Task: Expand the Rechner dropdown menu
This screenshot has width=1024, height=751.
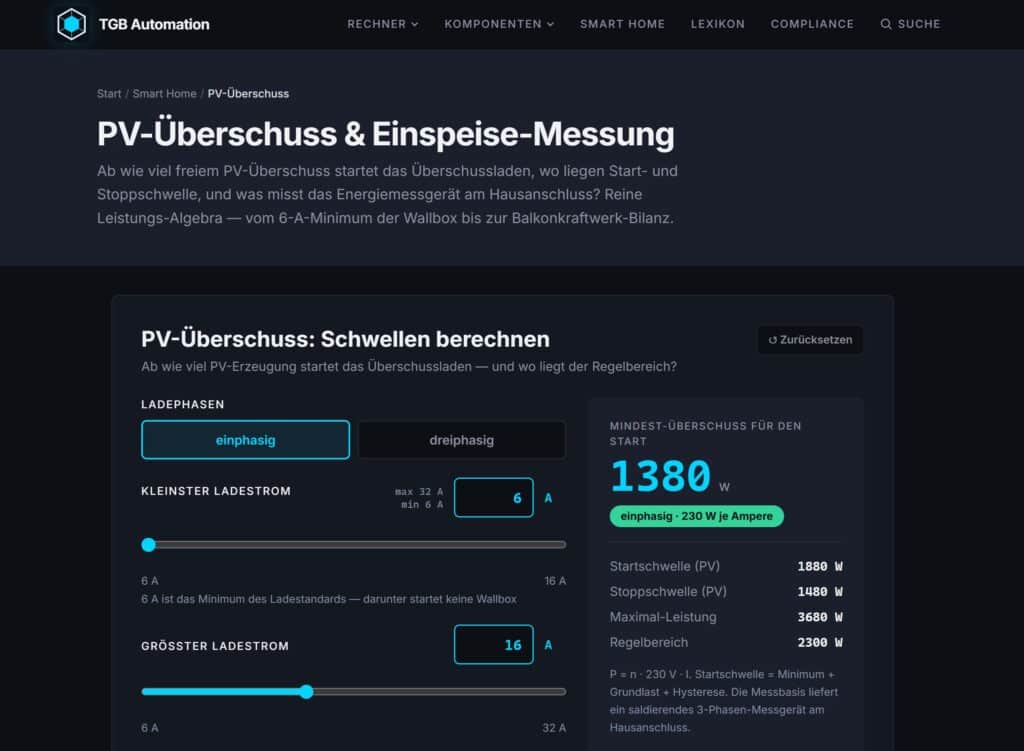Action: click(383, 24)
